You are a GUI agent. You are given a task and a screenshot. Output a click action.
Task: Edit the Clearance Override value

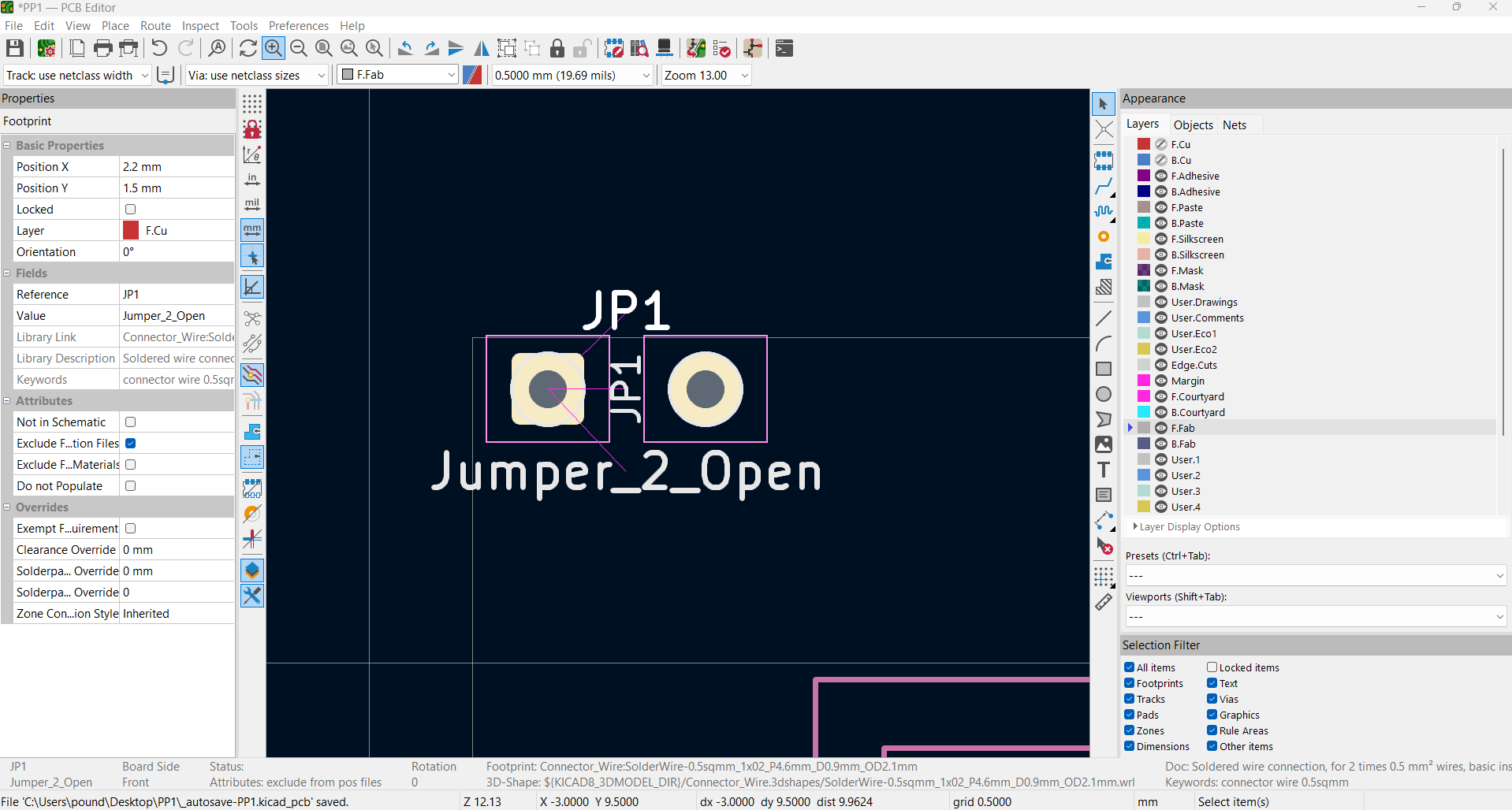tap(177, 549)
